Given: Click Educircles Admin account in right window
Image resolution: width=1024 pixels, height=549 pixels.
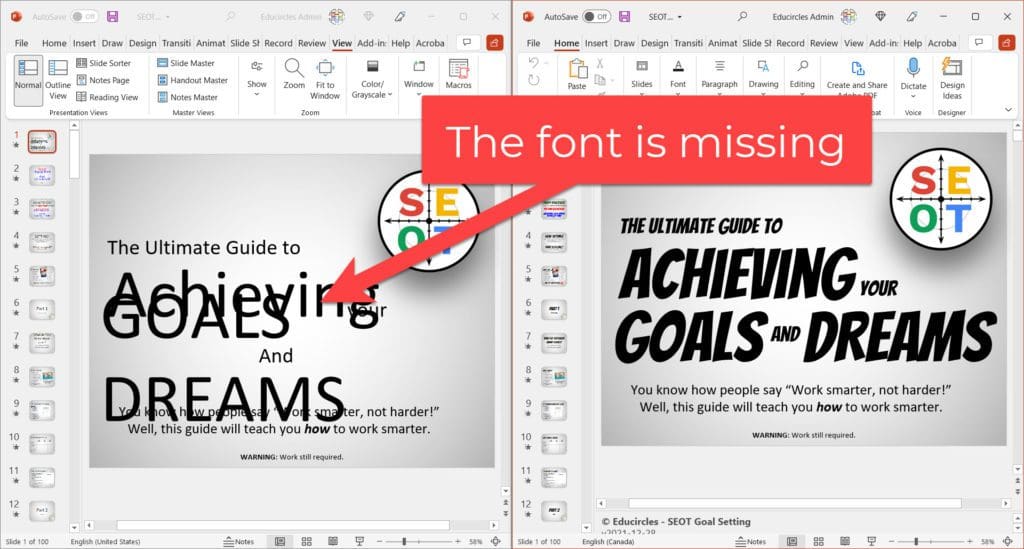Looking at the screenshot, I should tap(803, 17).
